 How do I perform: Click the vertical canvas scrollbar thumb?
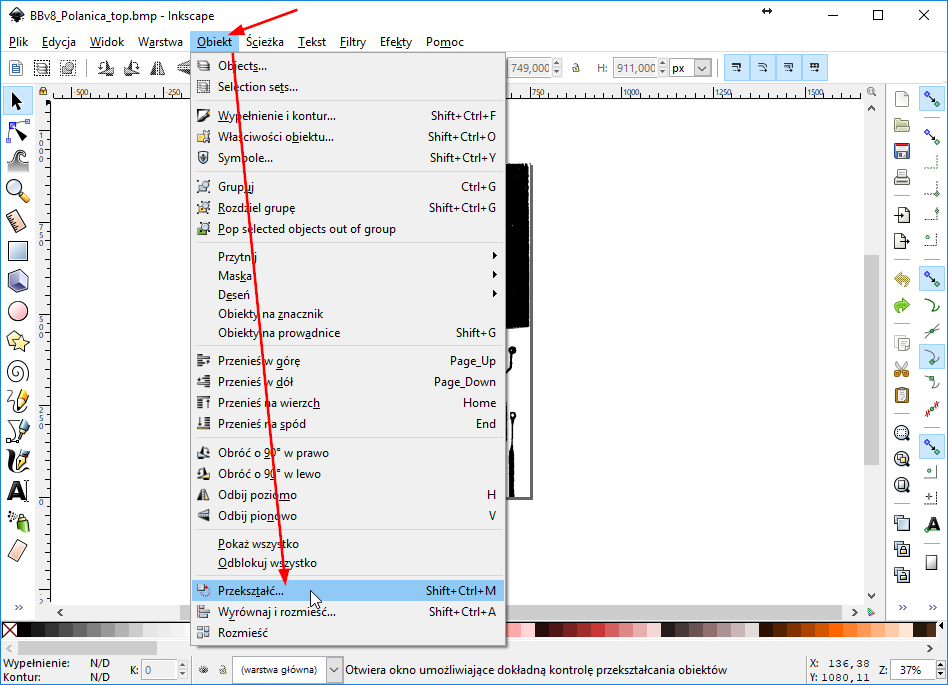pyautogui.click(x=871, y=360)
